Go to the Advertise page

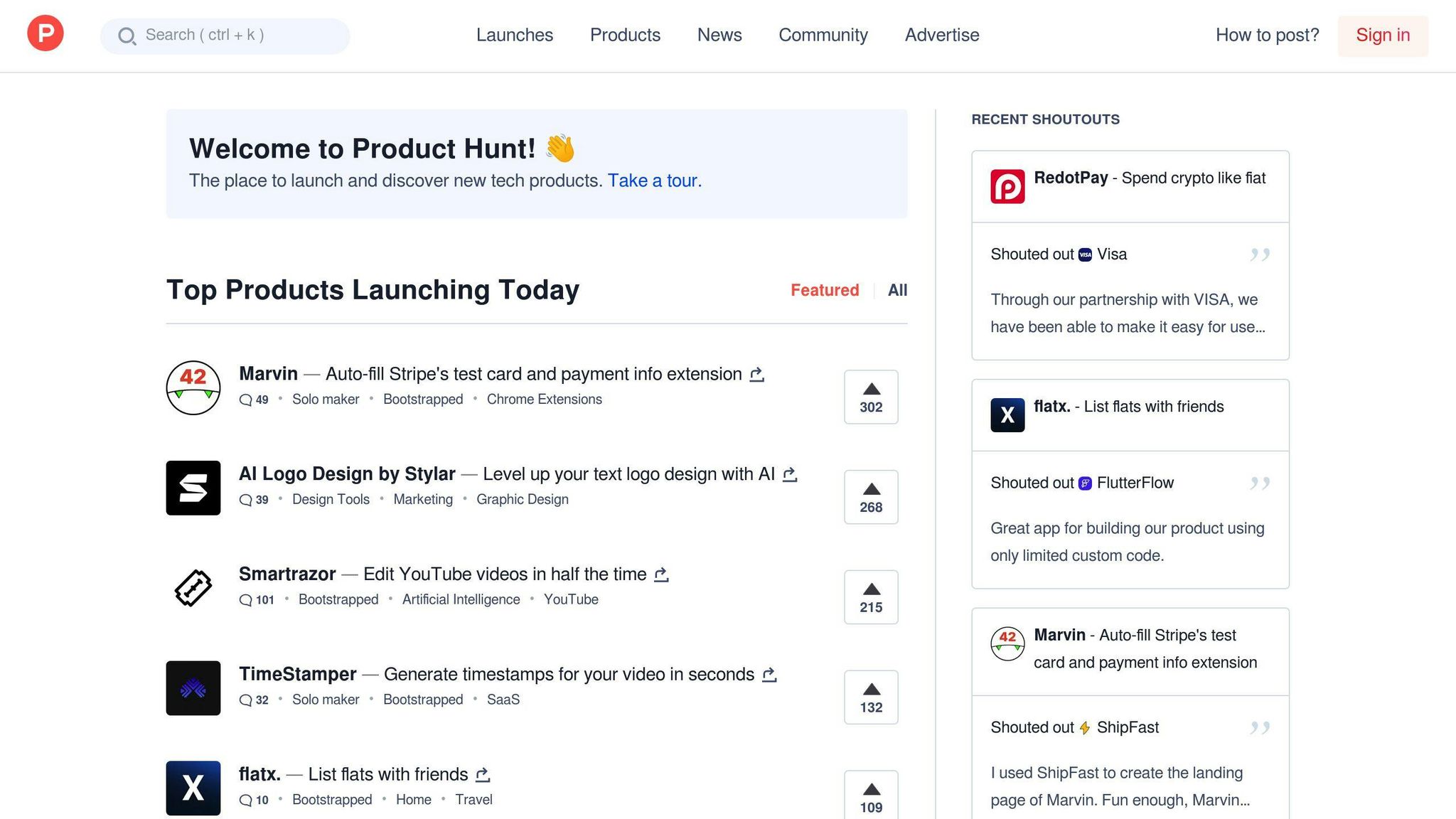pyautogui.click(x=942, y=35)
